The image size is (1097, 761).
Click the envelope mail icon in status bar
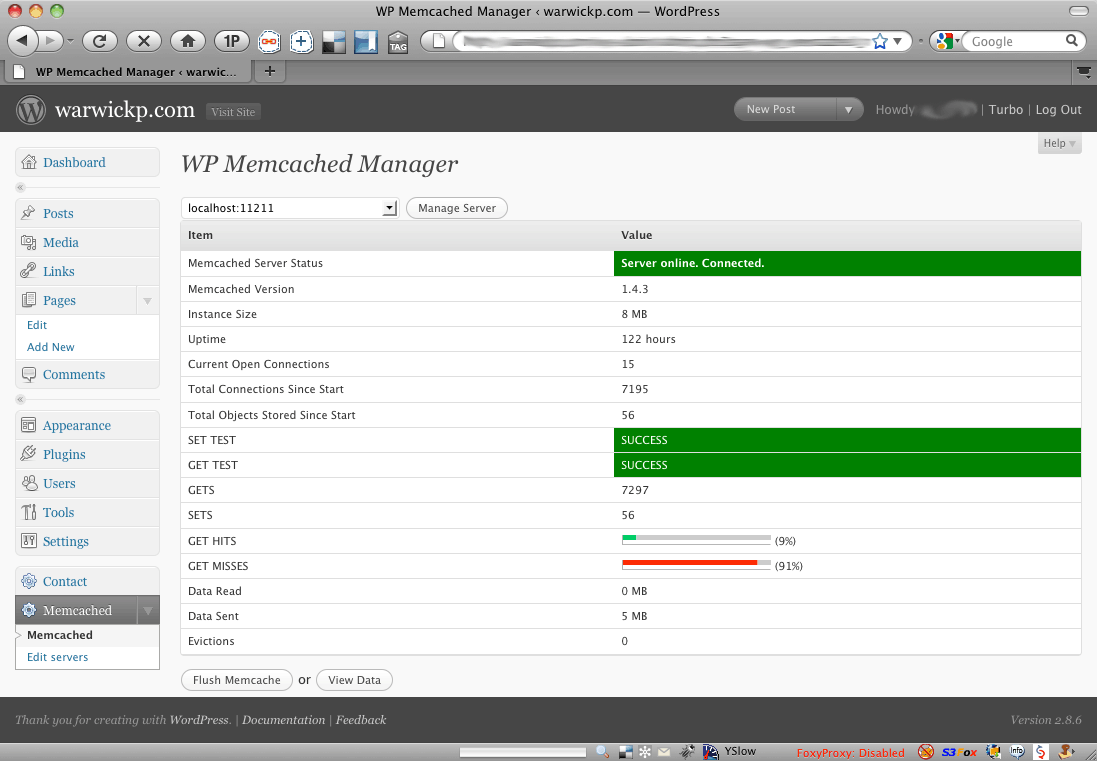(x=663, y=752)
